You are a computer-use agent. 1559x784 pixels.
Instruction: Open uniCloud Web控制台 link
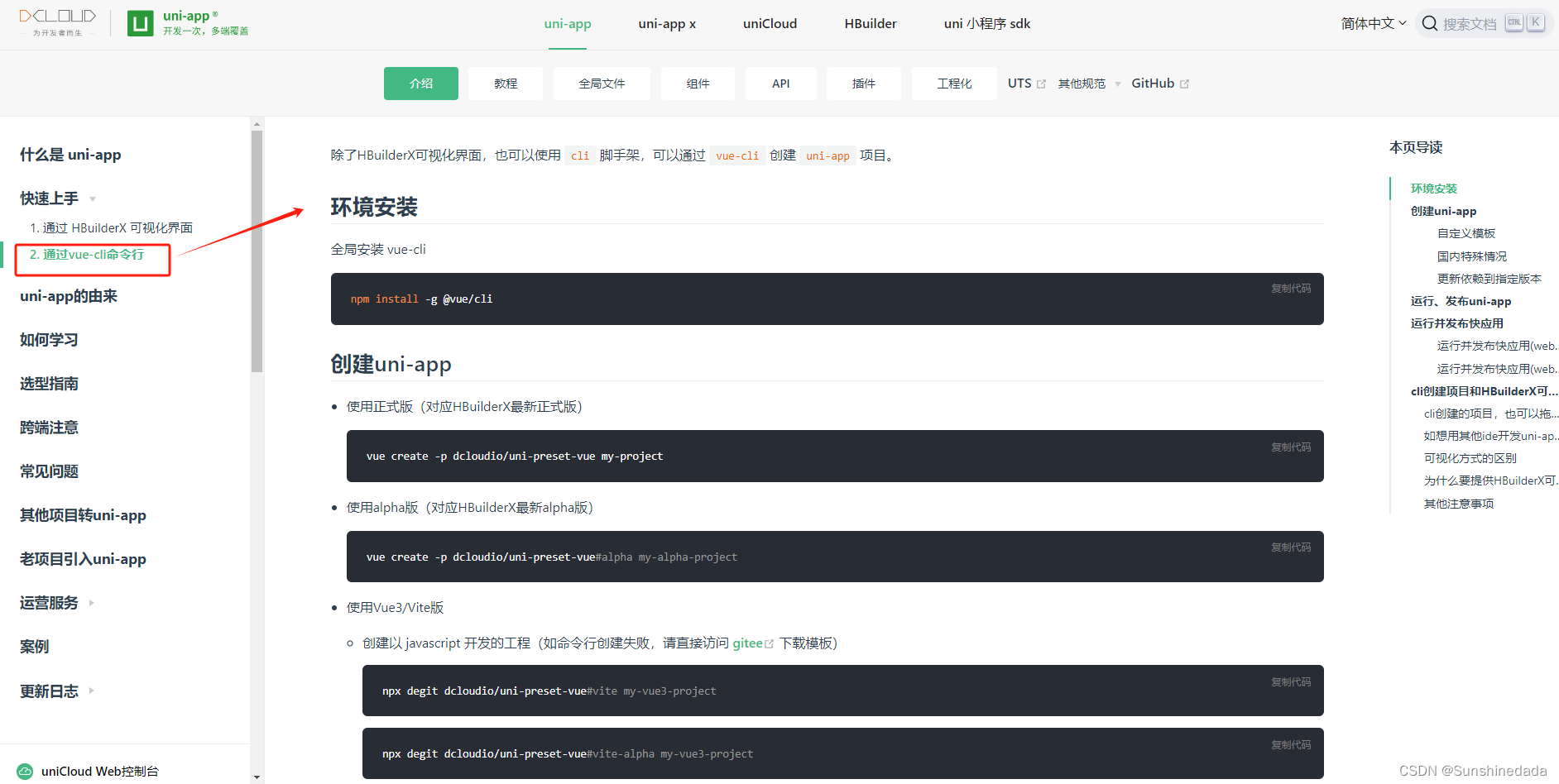99,771
